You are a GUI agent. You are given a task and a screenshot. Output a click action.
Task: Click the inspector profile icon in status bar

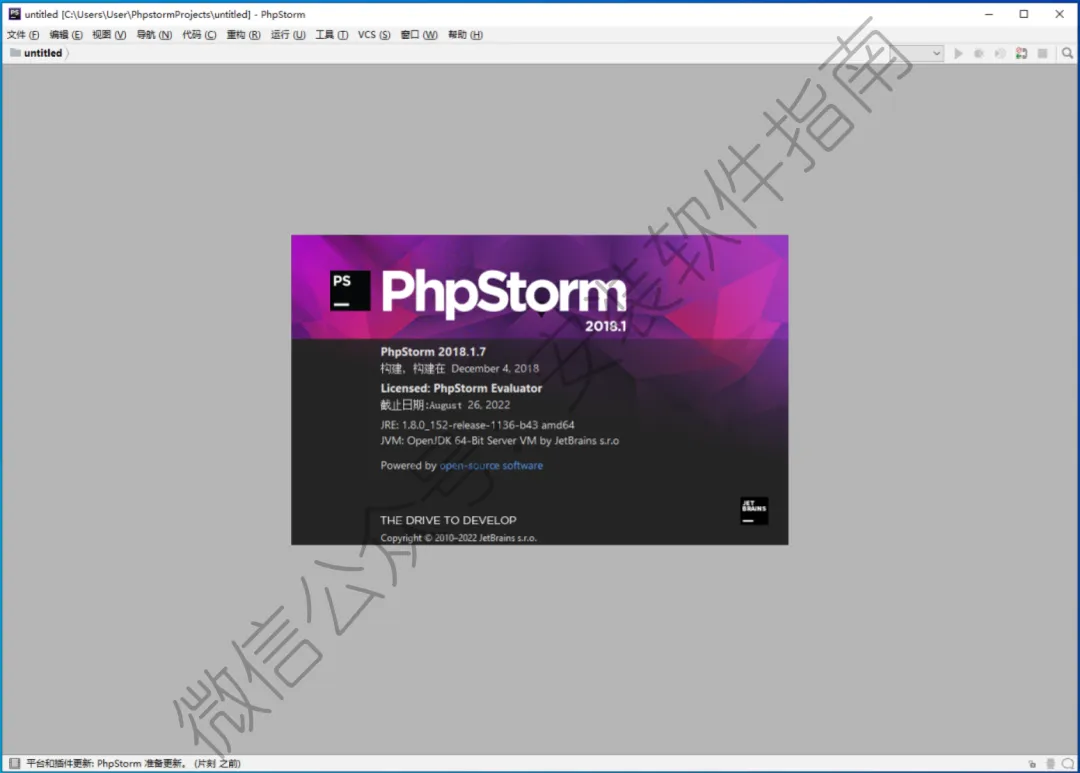(1050, 763)
